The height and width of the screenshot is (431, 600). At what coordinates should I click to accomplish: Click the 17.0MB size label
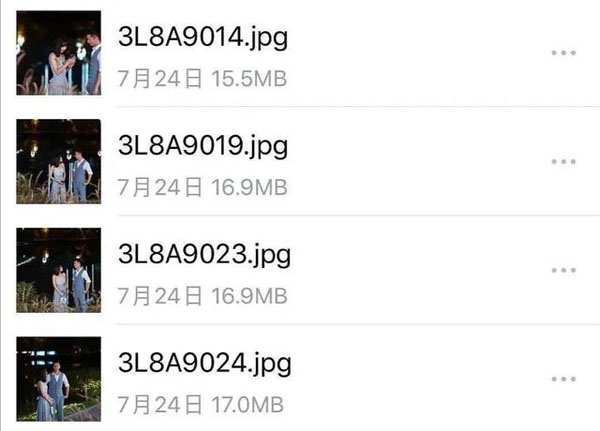tap(248, 405)
